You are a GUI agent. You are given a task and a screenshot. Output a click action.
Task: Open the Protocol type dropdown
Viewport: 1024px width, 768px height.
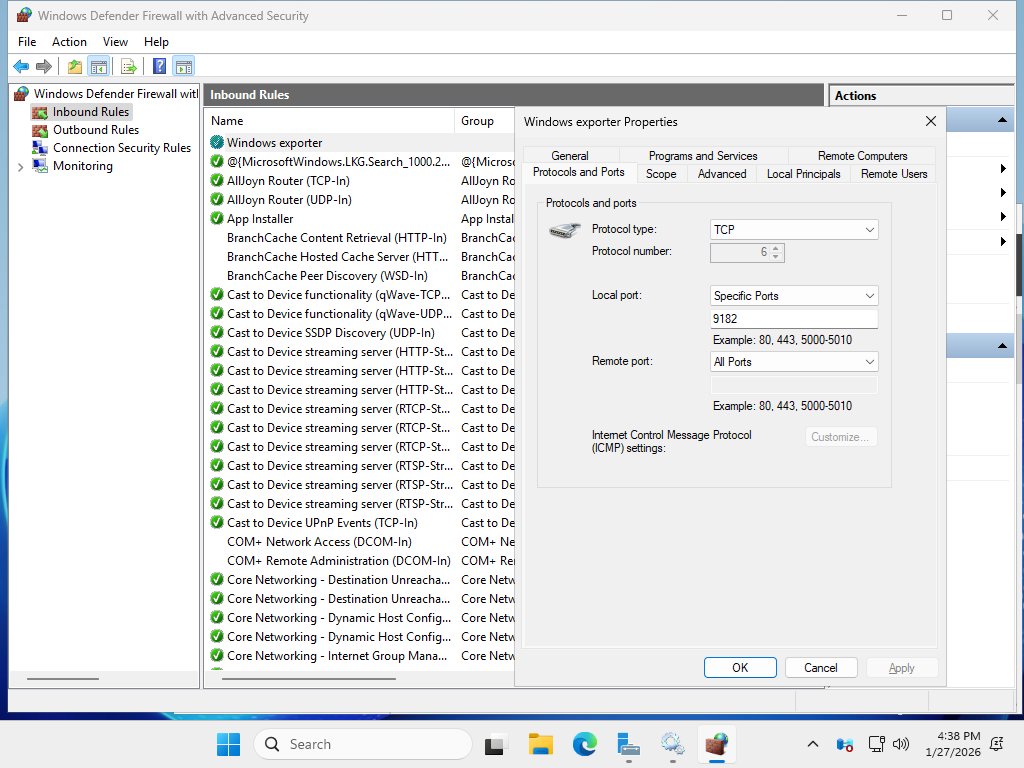[794, 230]
